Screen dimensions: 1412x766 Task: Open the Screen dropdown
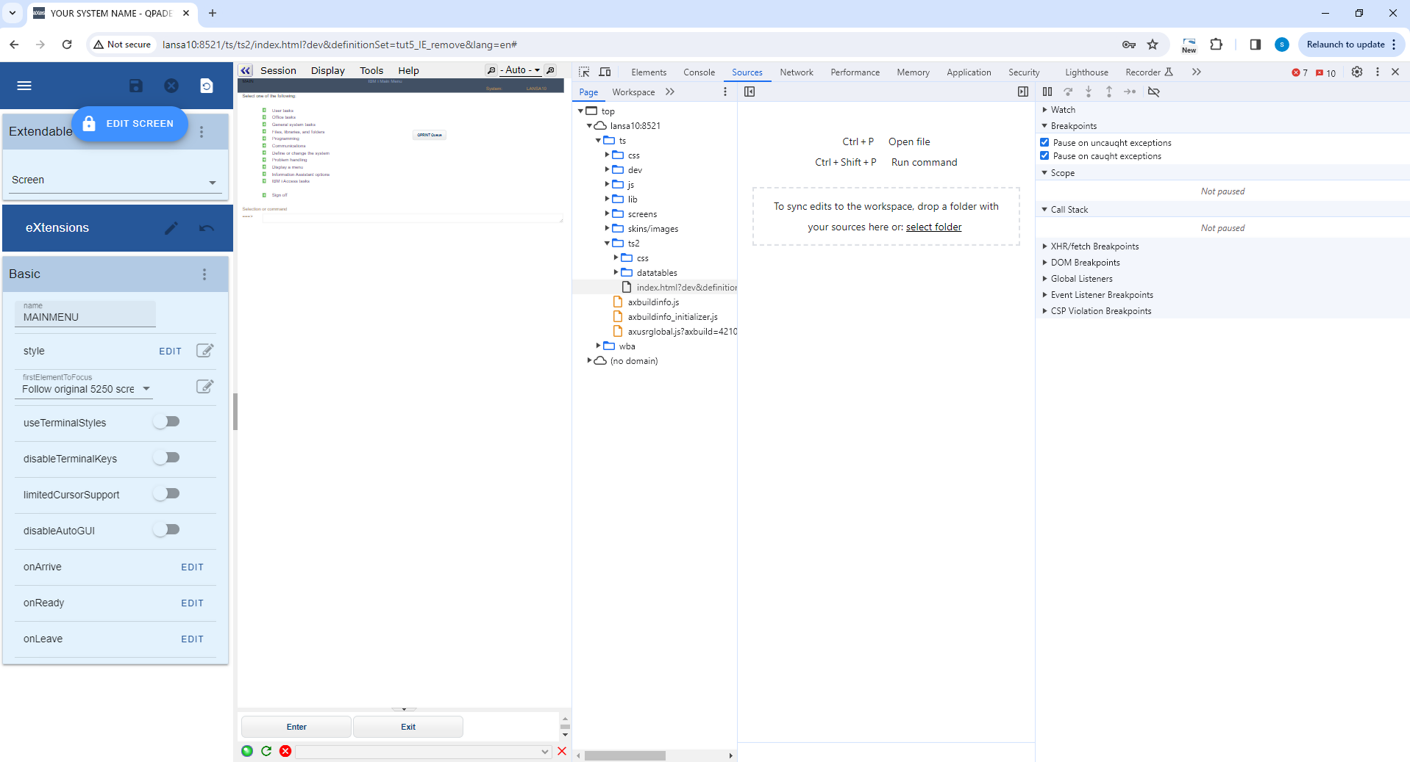coord(114,181)
